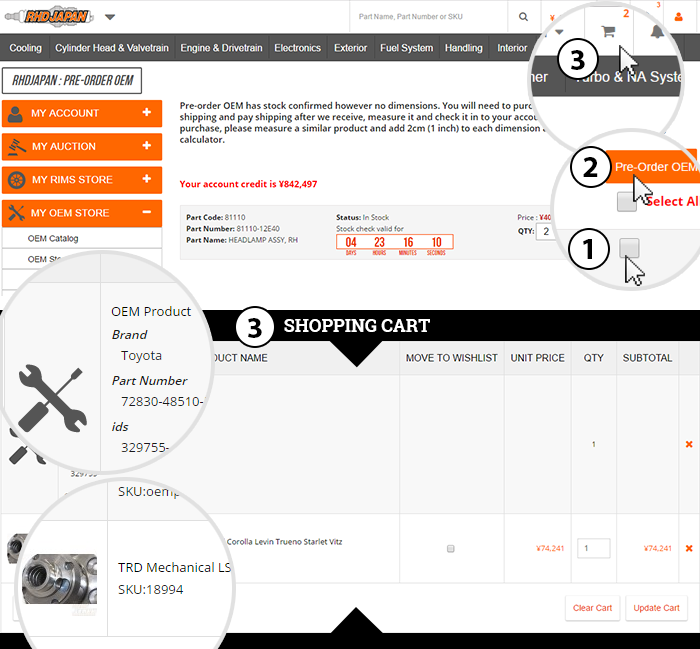Open the yen currency selector
This screenshot has width=700, height=649.
pos(552,18)
